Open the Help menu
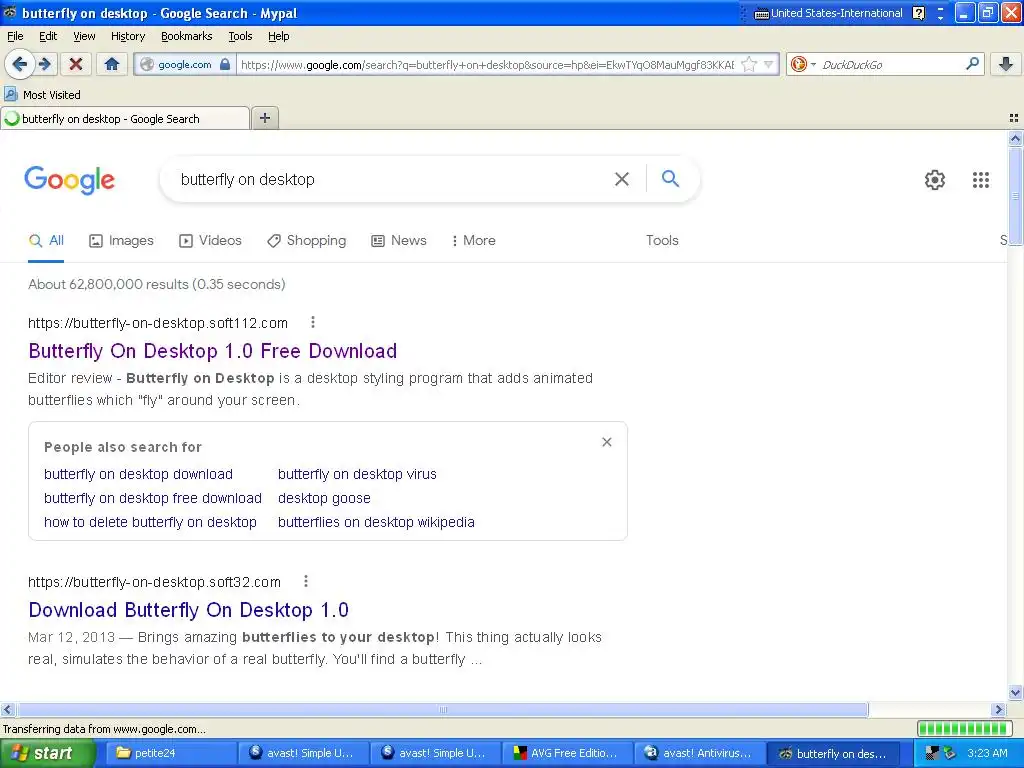This screenshot has width=1024, height=768. click(279, 36)
